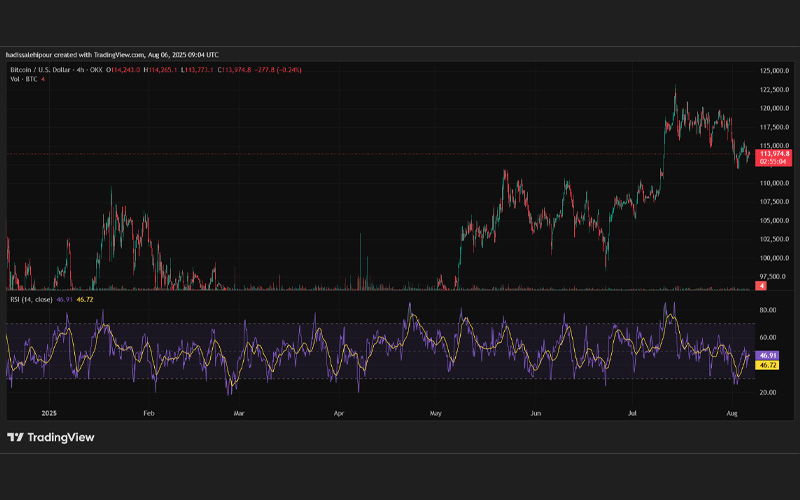Viewport: 800px width, 500px height.
Task: Click the RSI (14, close) indicator legend
Action: pyautogui.click(x=31, y=299)
